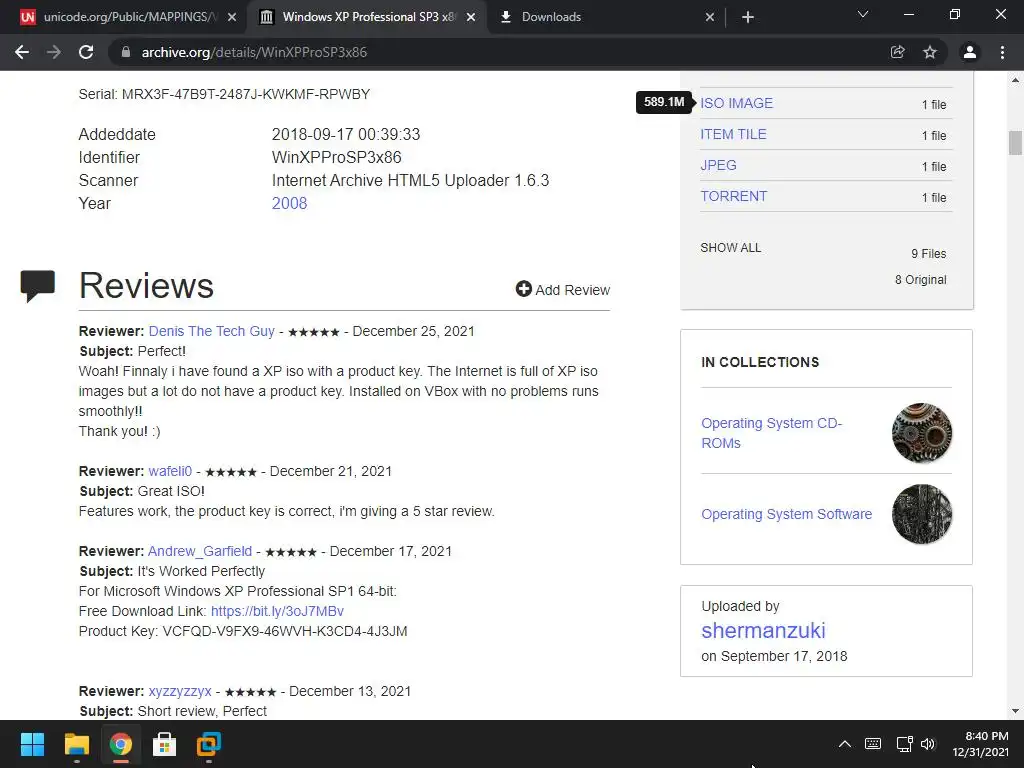The height and width of the screenshot is (768, 1024).
Task: Click the page vertical scrollbar thumb
Action: (1015, 143)
